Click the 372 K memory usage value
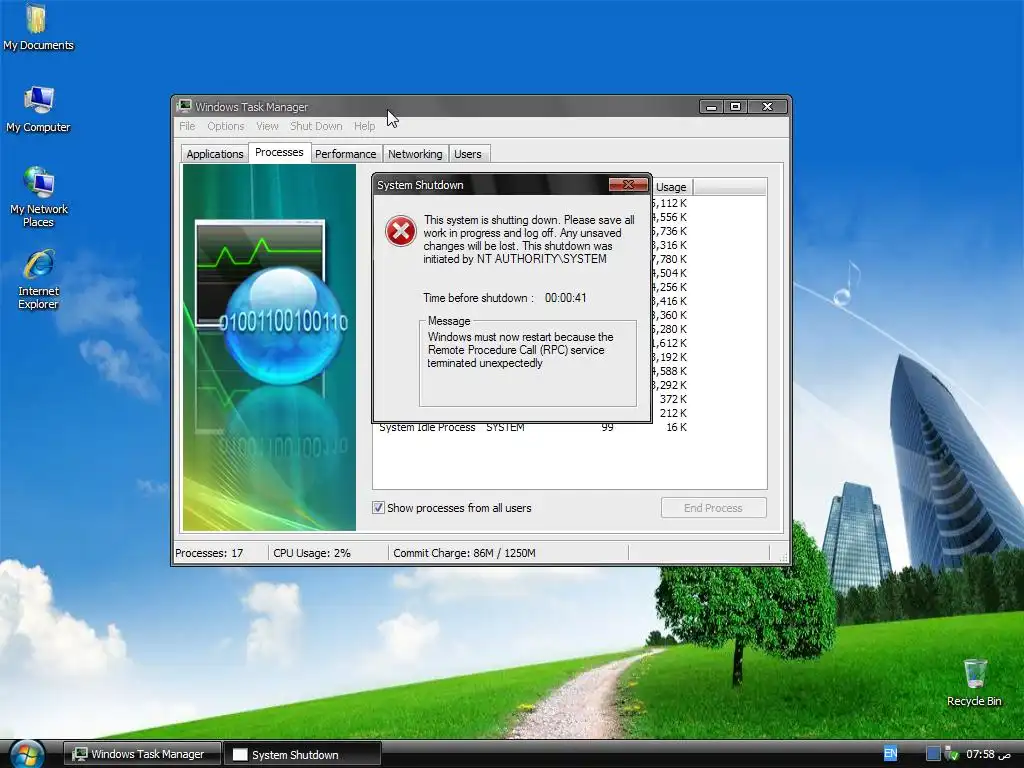Screen dimensions: 1024x768 (x=673, y=399)
